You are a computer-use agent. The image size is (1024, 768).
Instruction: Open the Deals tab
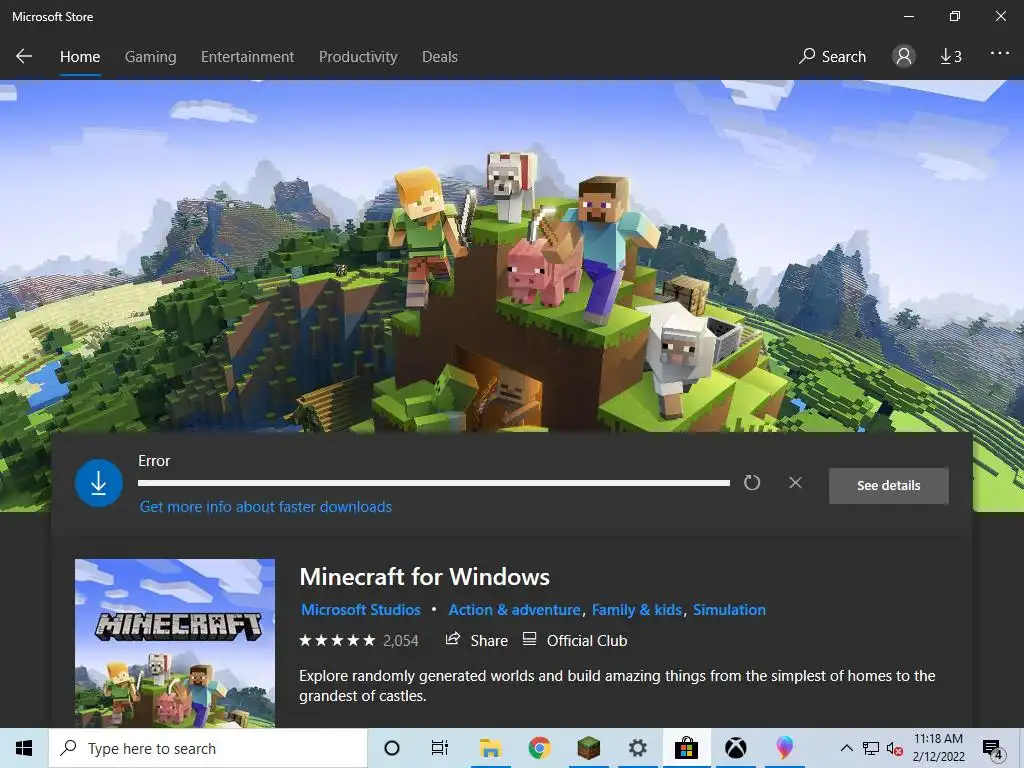point(440,57)
